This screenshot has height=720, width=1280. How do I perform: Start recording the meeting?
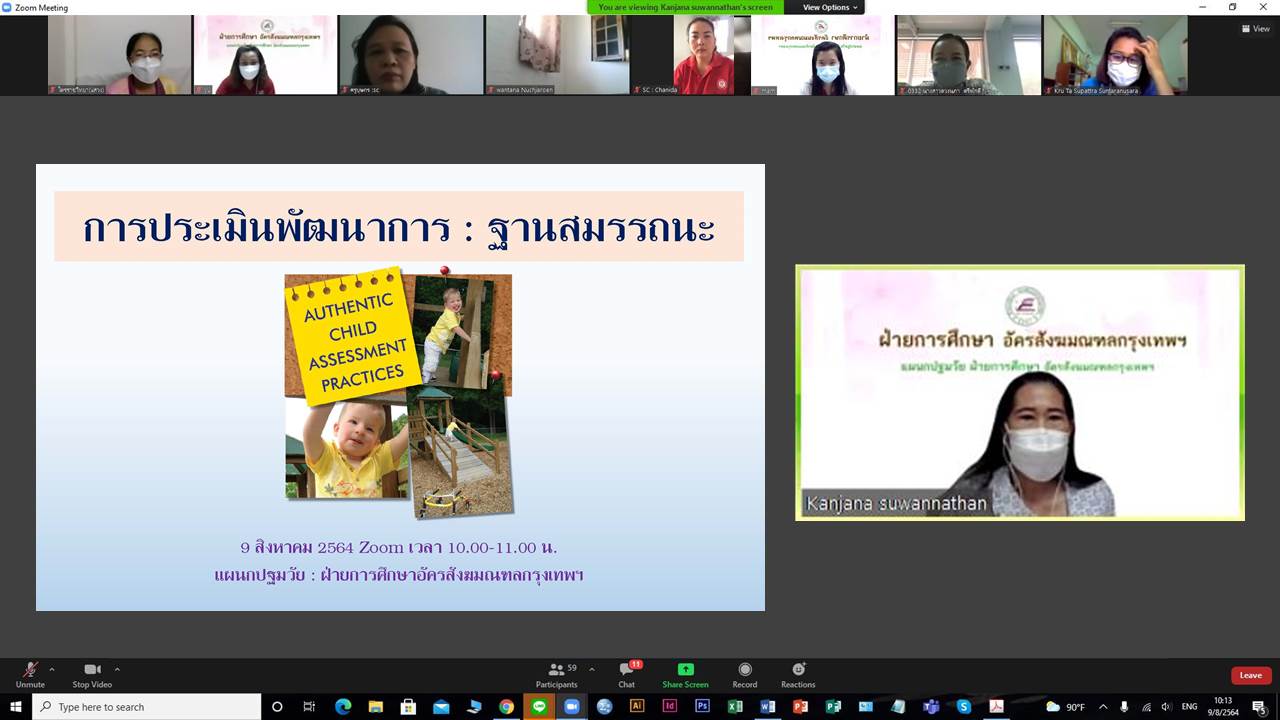pyautogui.click(x=745, y=675)
